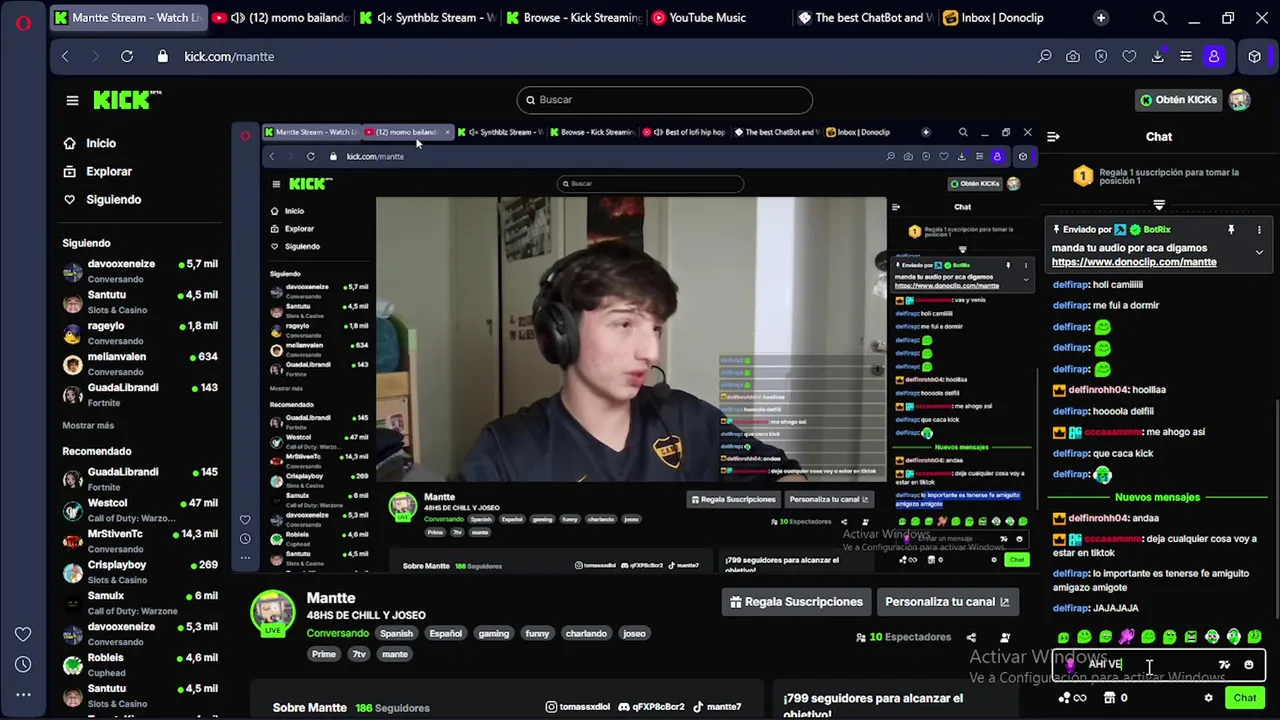Open a new browser tab
Image resolution: width=1280 pixels, height=720 pixels.
click(1101, 18)
